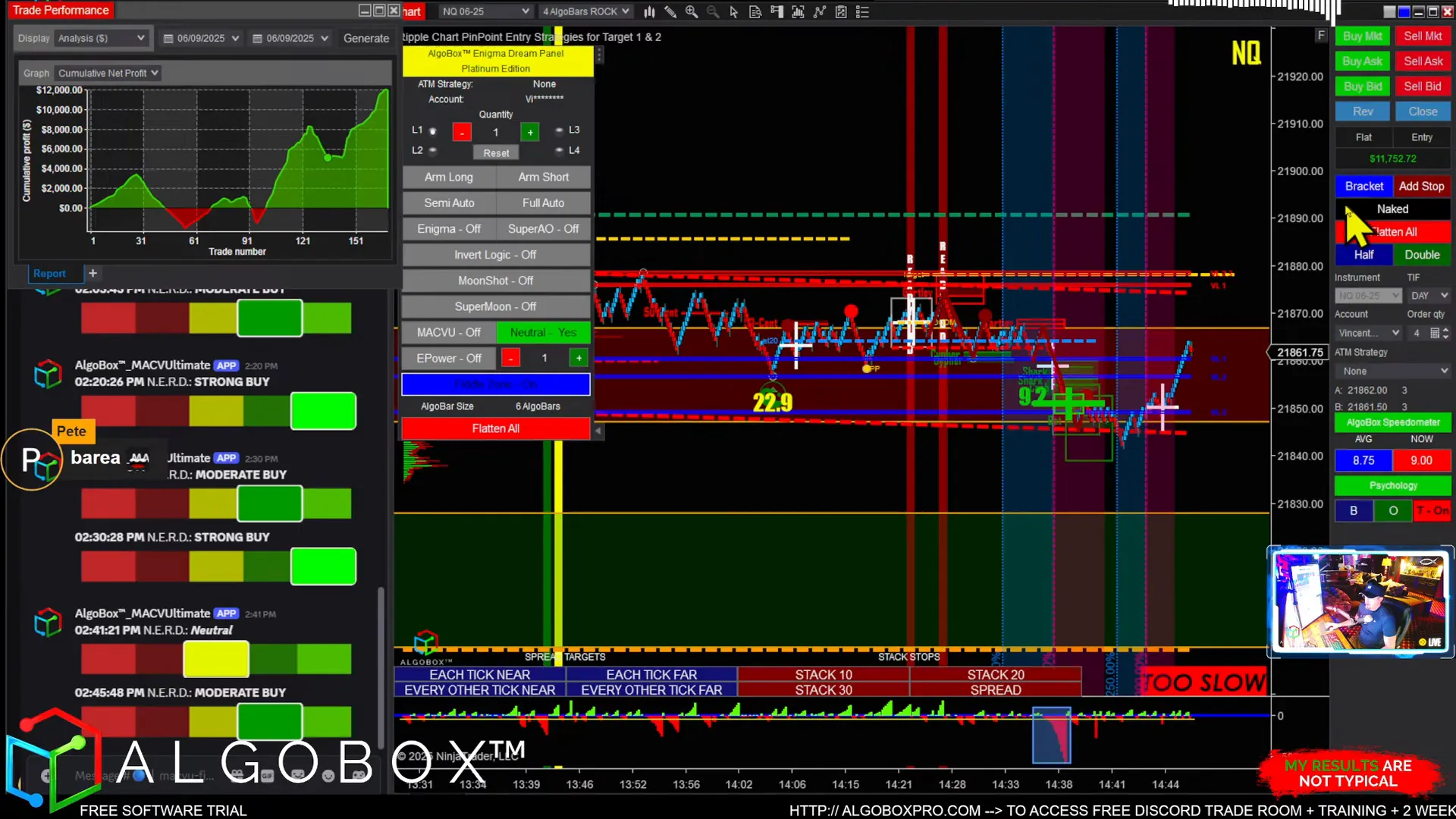
Task: Select the L4 radio option
Action: 559,150
